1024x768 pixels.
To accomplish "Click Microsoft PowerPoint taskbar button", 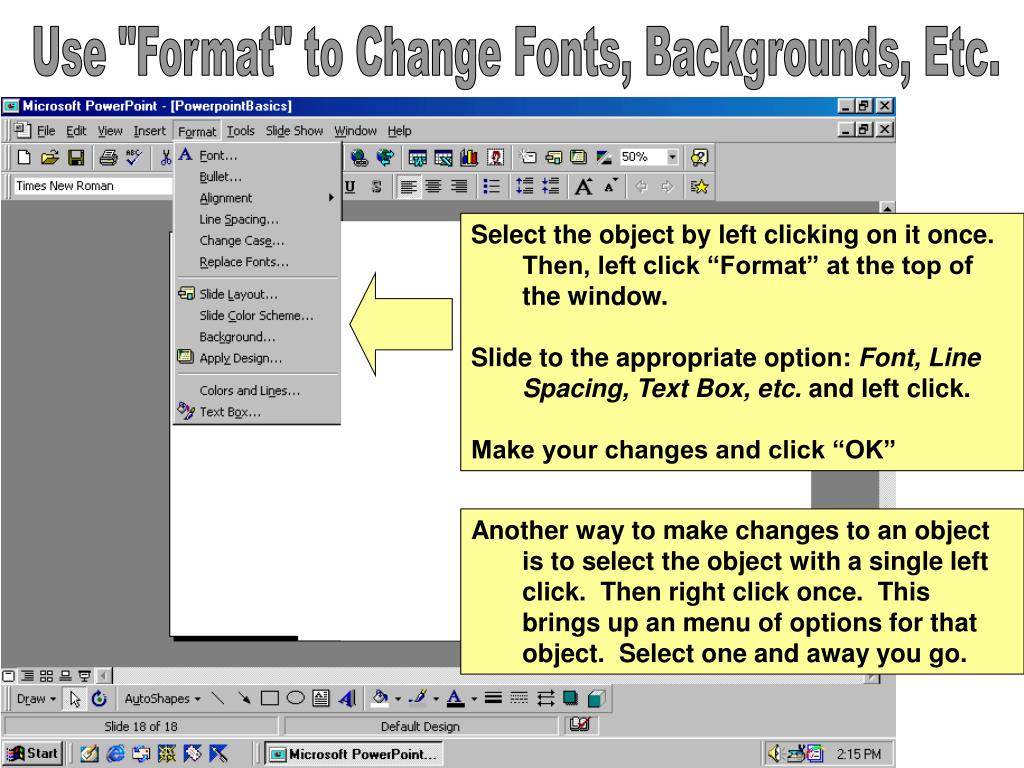I will (x=353, y=754).
